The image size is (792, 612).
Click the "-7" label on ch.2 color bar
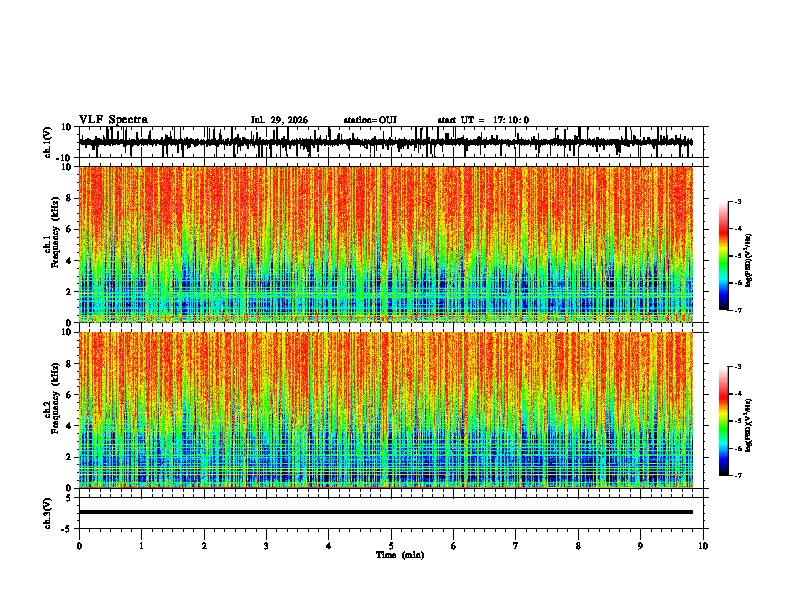[736, 476]
